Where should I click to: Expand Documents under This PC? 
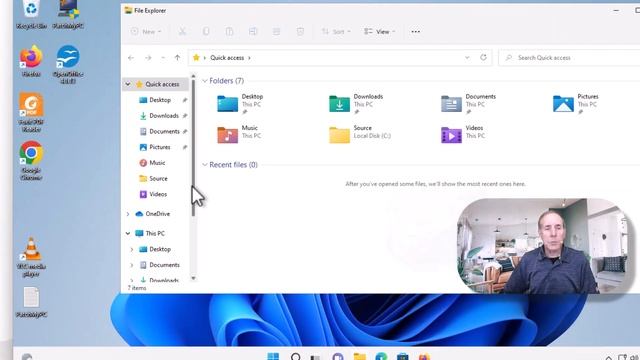tap(132, 265)
